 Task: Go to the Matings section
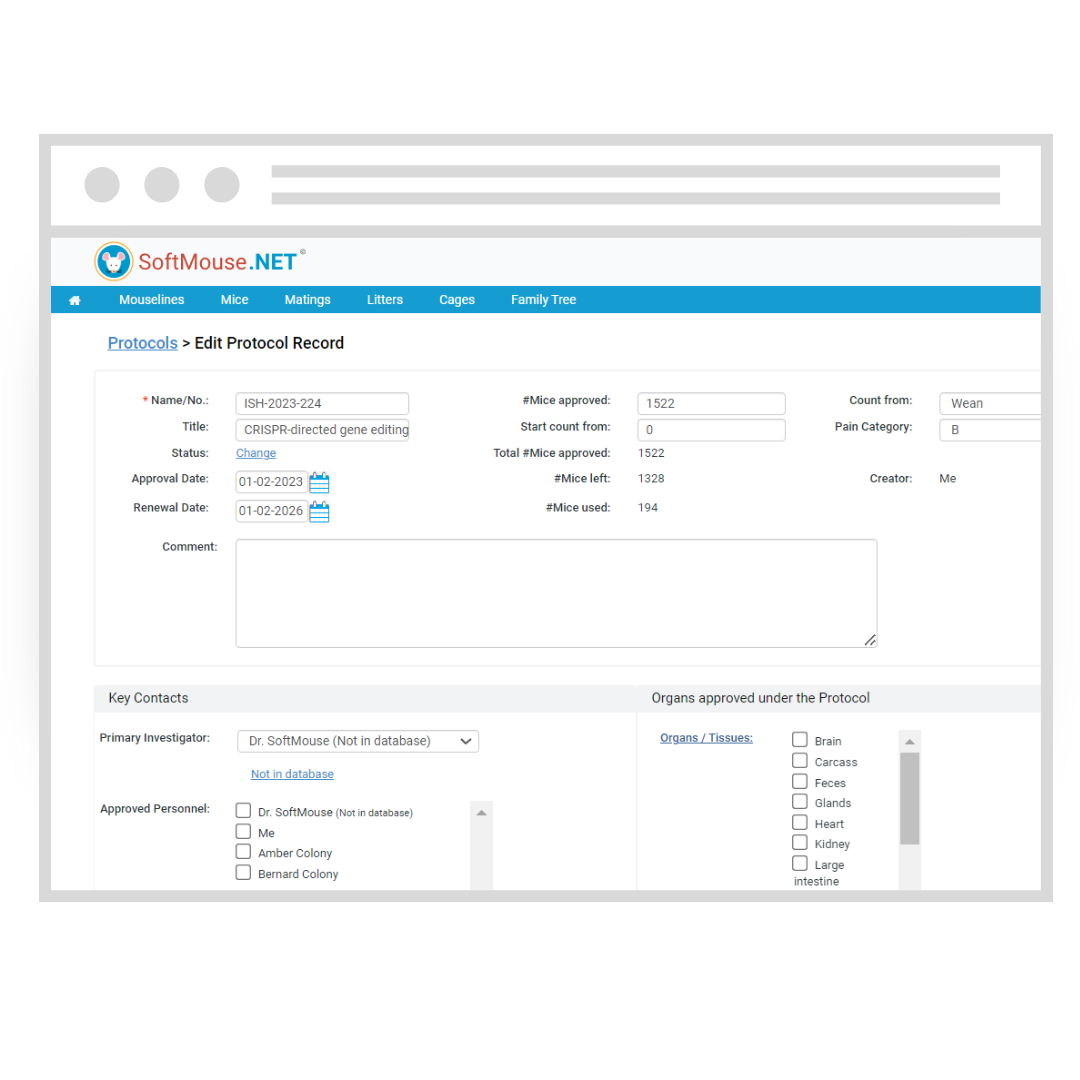(x=307, y=300)
